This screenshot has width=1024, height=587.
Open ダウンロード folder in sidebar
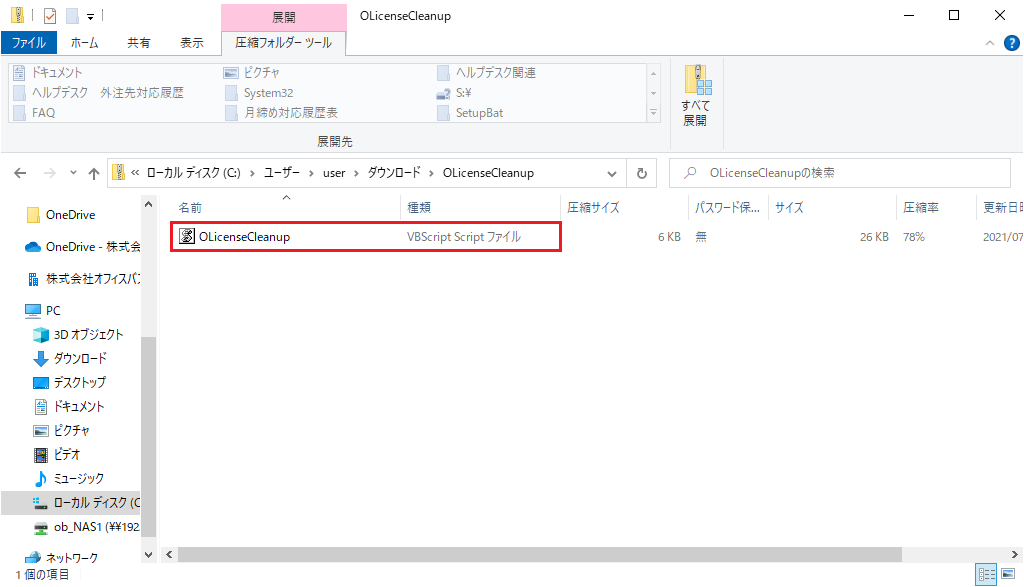coord(80,358)
